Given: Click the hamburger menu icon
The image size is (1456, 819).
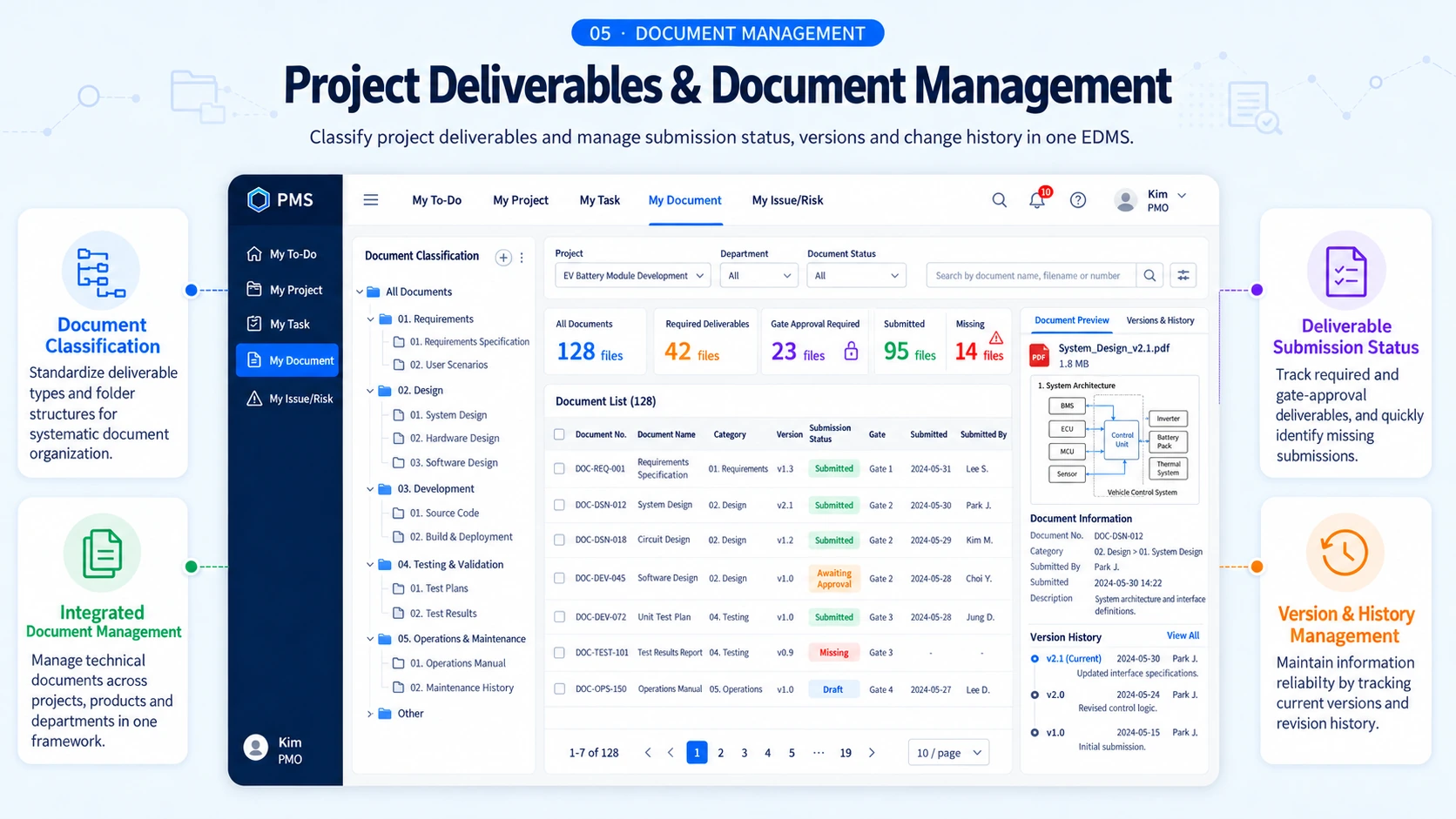Looking at the screenshot, I should coord(371,200).
